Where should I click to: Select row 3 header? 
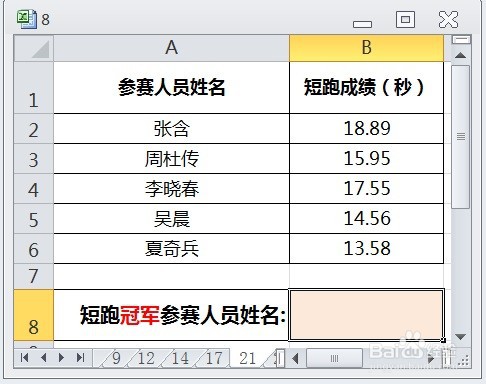coord(34,159)
